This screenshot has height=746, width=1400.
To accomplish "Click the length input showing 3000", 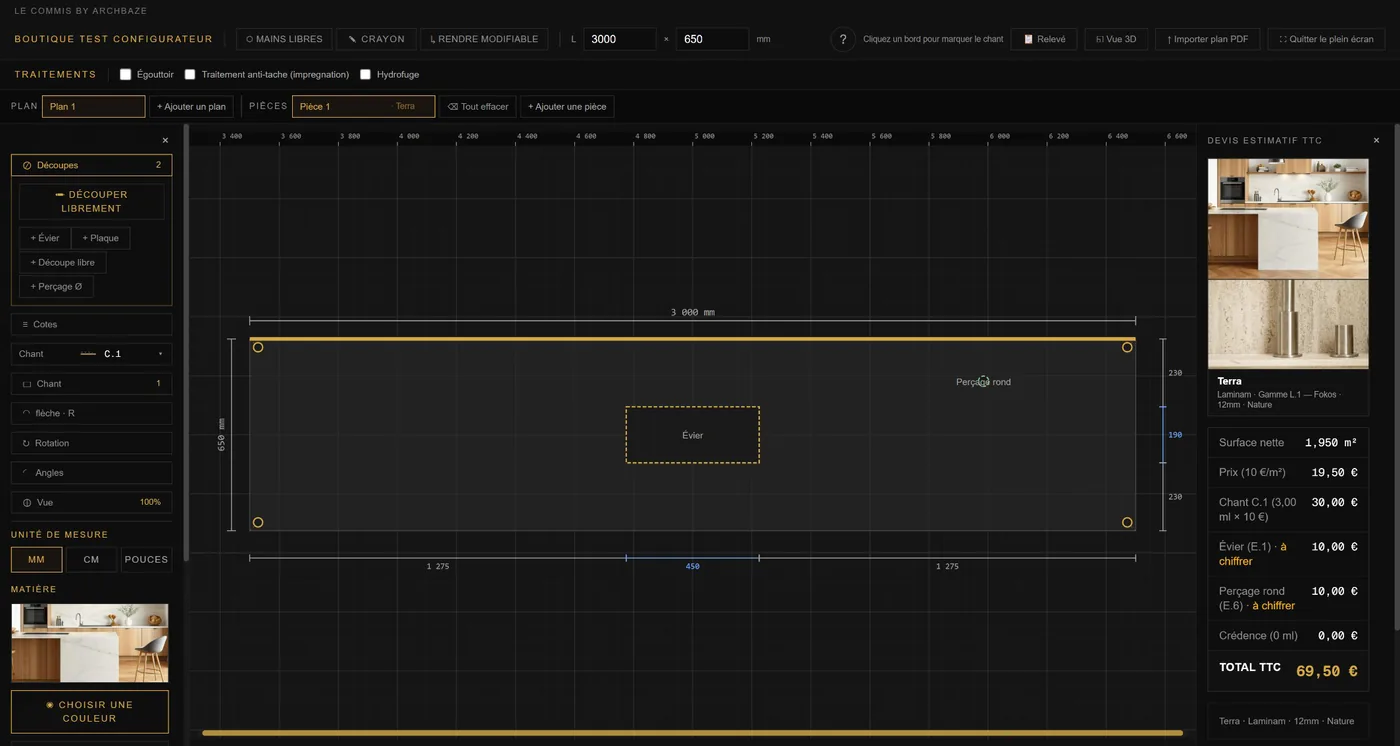I will coord(620,39).
